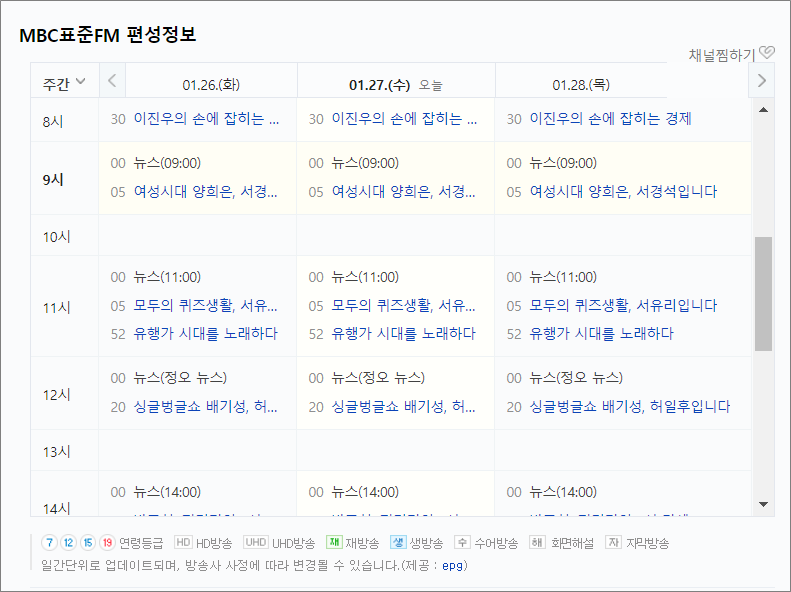Open 이진우의 손에 잡히는 on 01.26

click(x=206, y=119)
